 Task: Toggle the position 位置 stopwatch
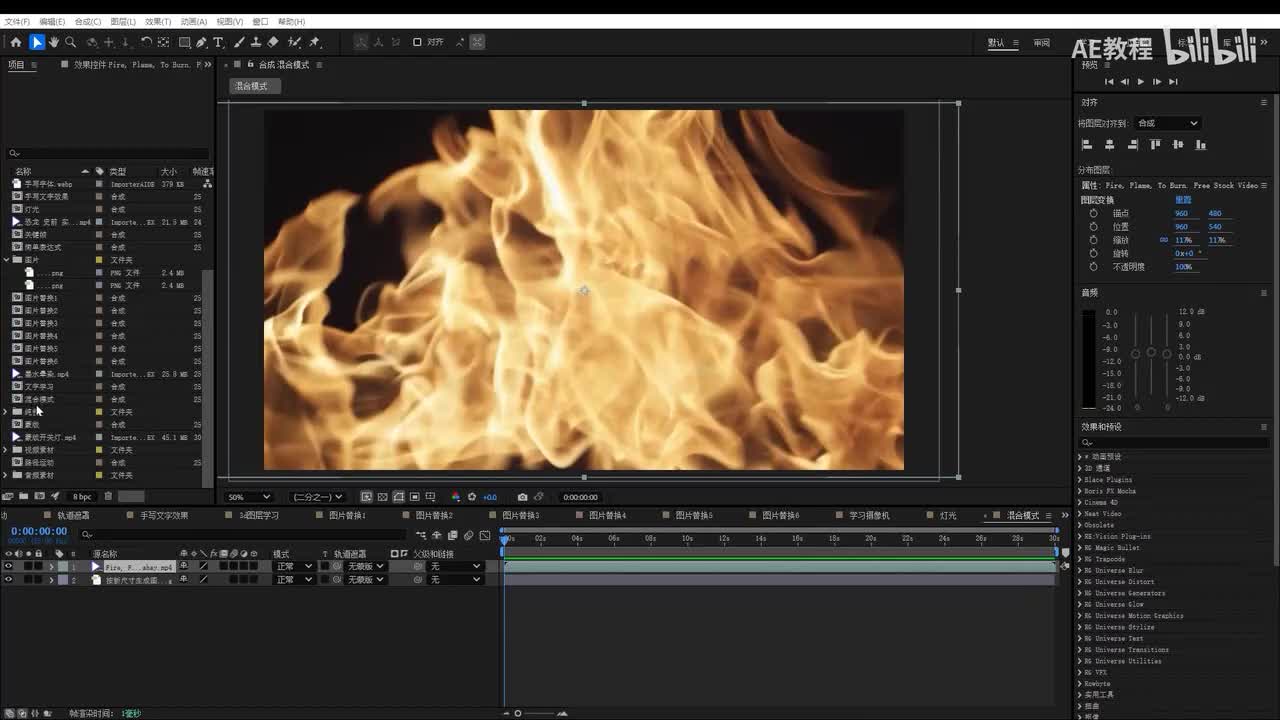(x=1093, y=227)
